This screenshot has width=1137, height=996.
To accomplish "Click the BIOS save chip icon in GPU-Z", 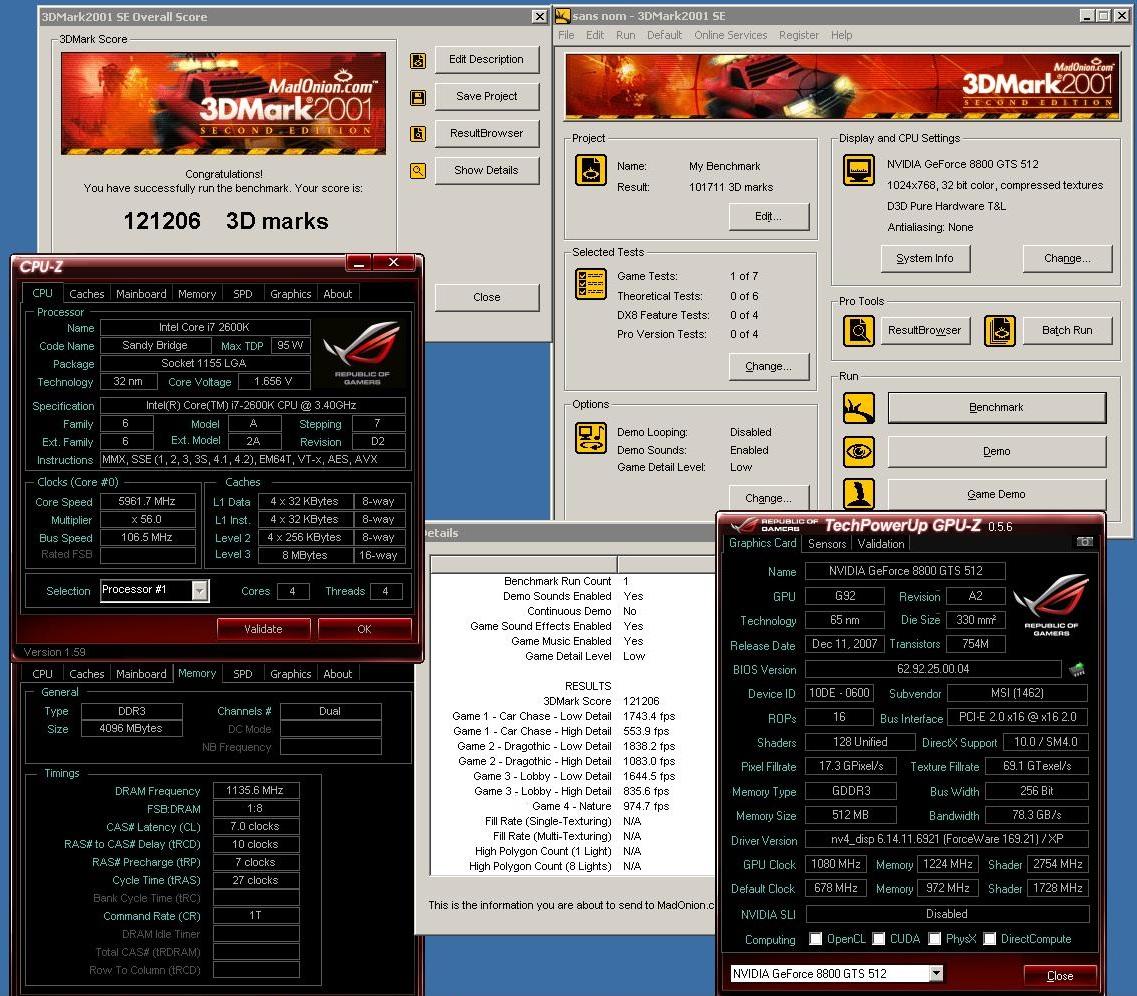I will pos(1077,669).
